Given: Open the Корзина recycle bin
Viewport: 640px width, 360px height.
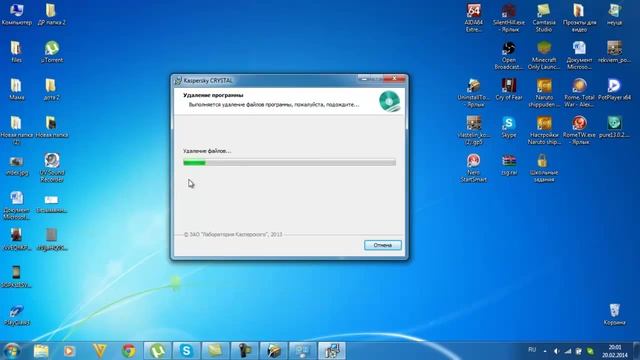Looking at the screenshot, I should 614,314.
